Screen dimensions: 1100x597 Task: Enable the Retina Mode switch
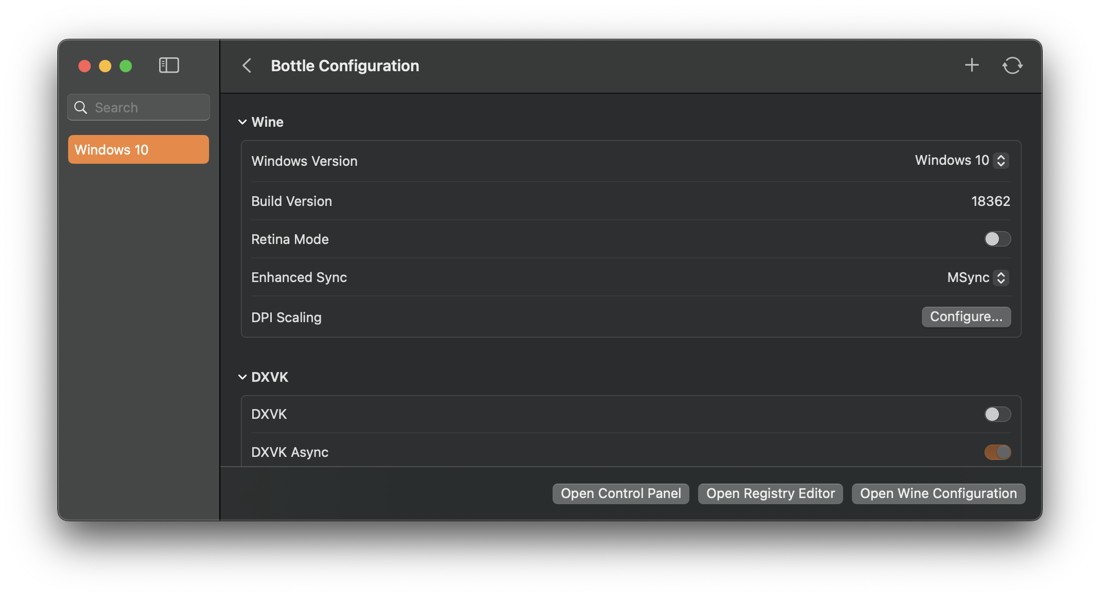point(997,239)
